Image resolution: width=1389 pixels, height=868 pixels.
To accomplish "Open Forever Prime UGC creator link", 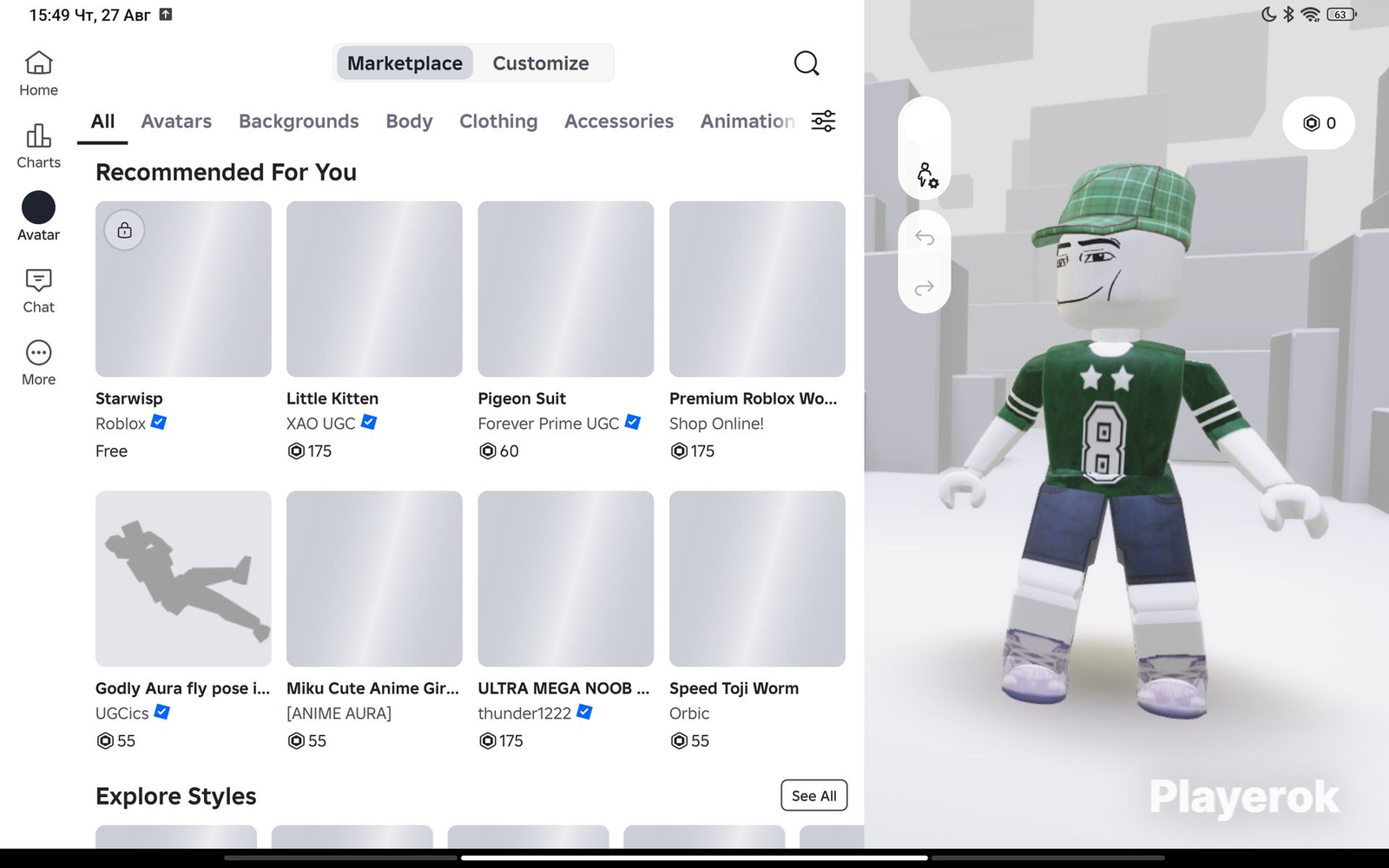I will point(549,424).
